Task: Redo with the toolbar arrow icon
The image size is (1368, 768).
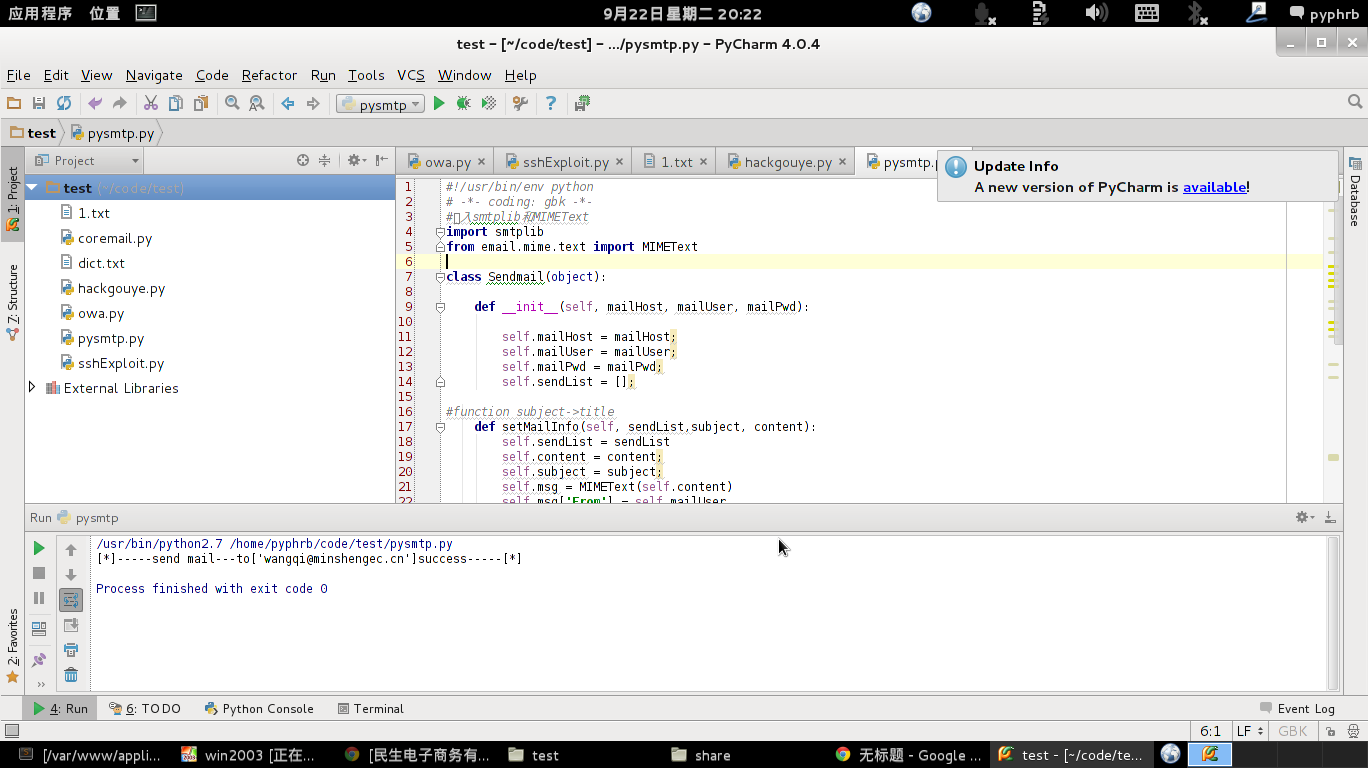Action: (120, 103)
